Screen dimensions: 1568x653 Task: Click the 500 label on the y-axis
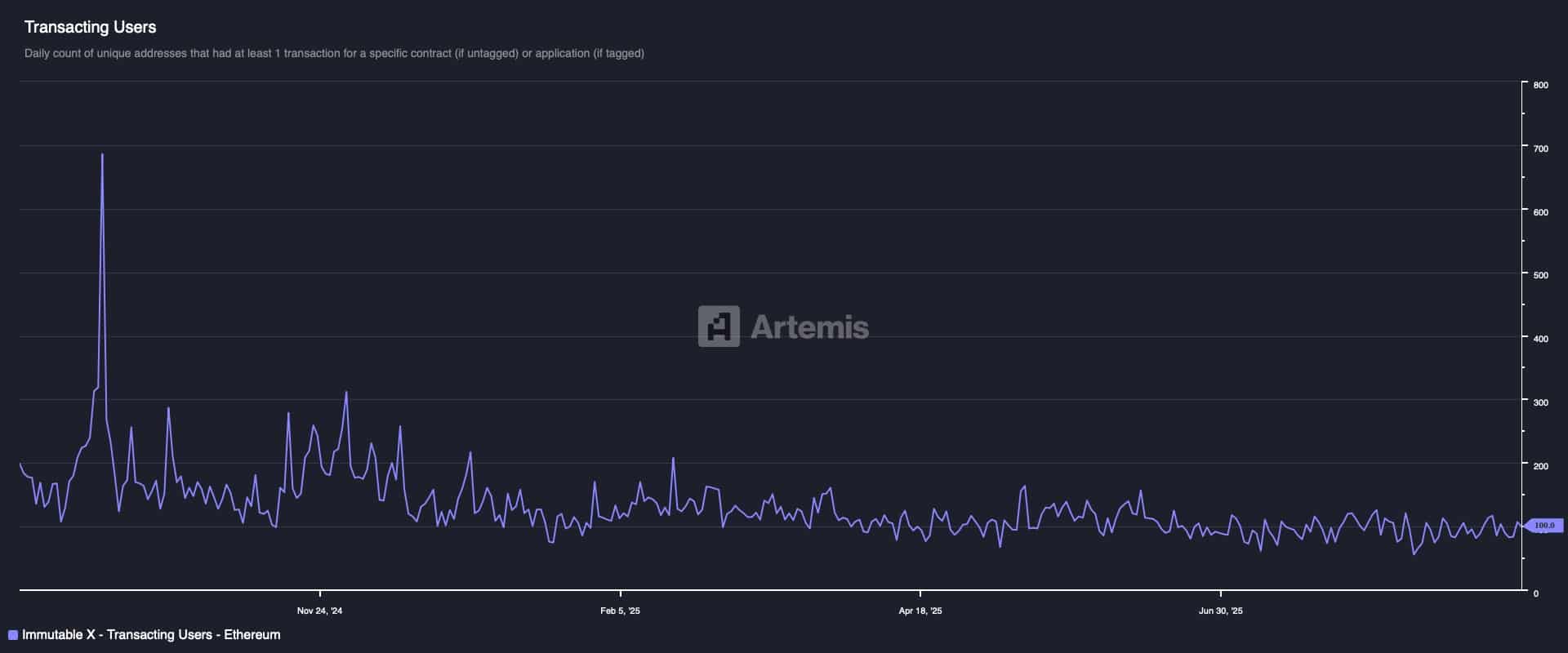pyautogui.click(x=1541, y=275)
